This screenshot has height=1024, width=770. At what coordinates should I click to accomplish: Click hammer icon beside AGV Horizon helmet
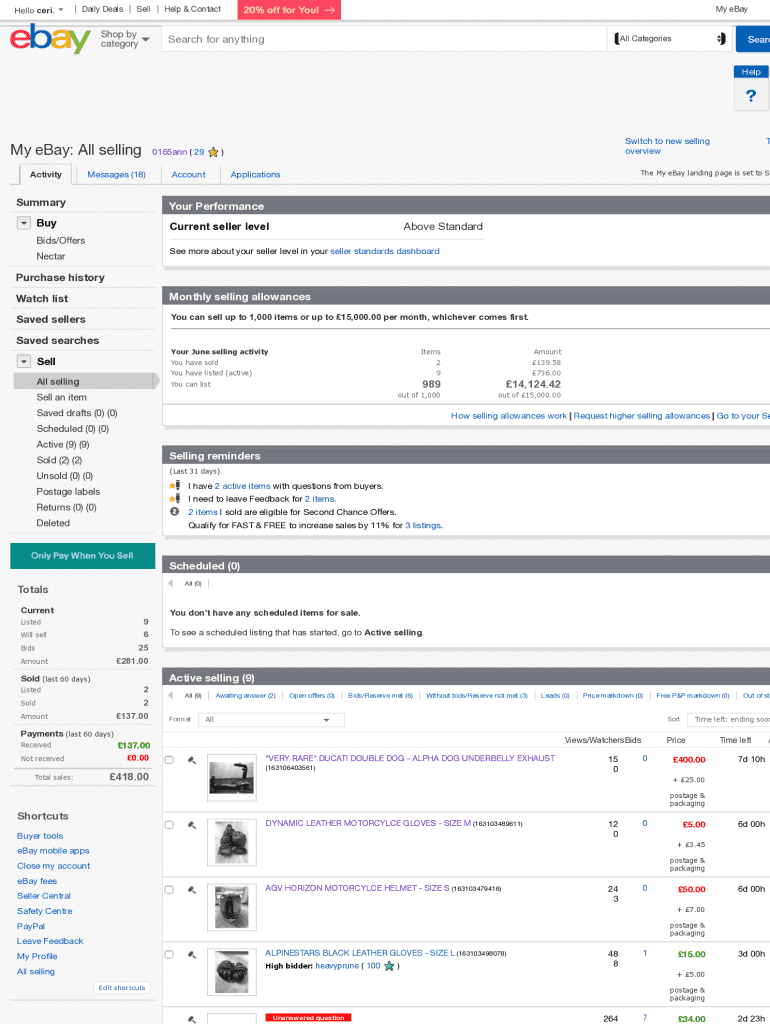point(192,889)
